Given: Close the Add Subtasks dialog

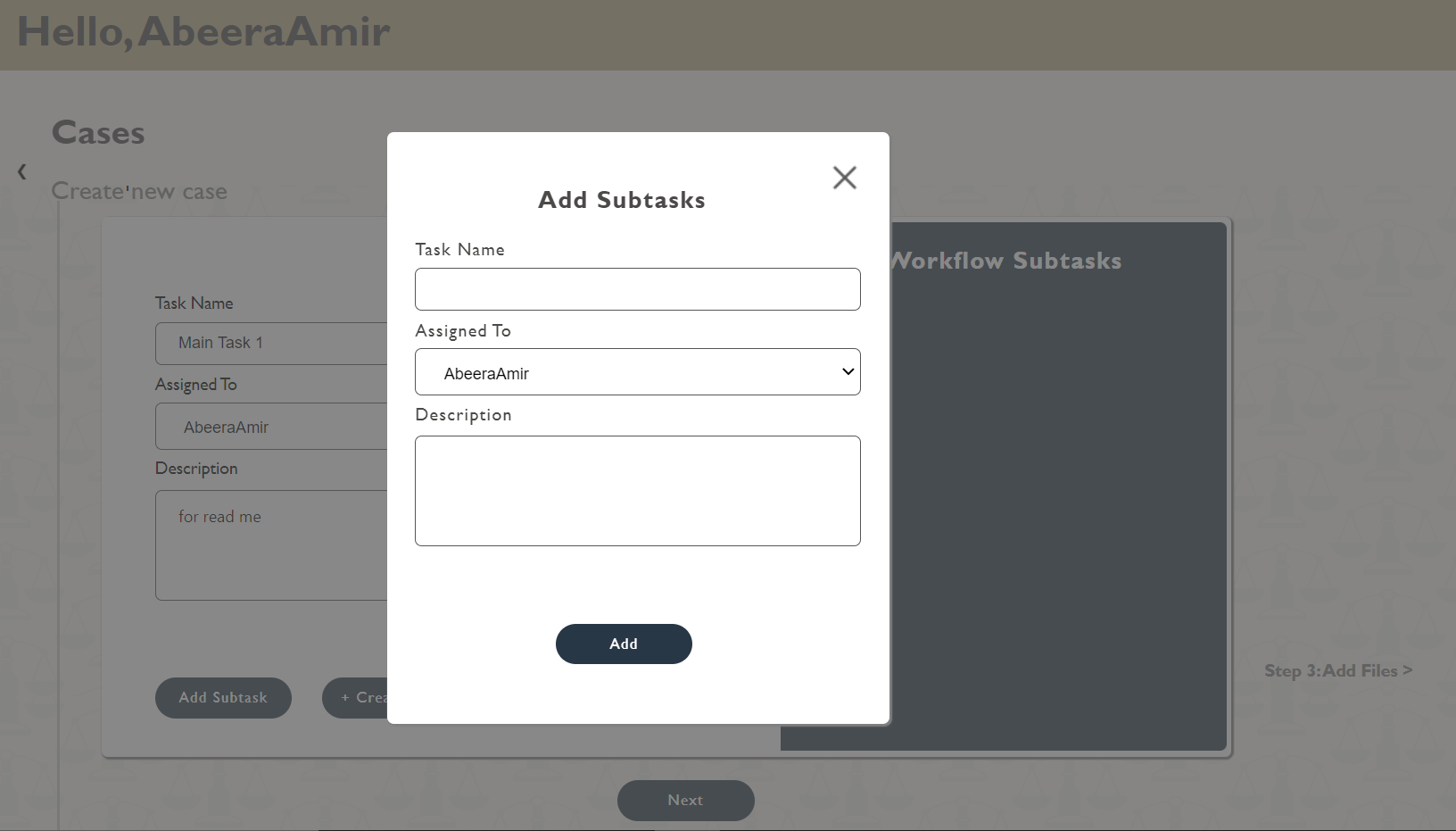Looking at the screenshot, I should point(844,178).
